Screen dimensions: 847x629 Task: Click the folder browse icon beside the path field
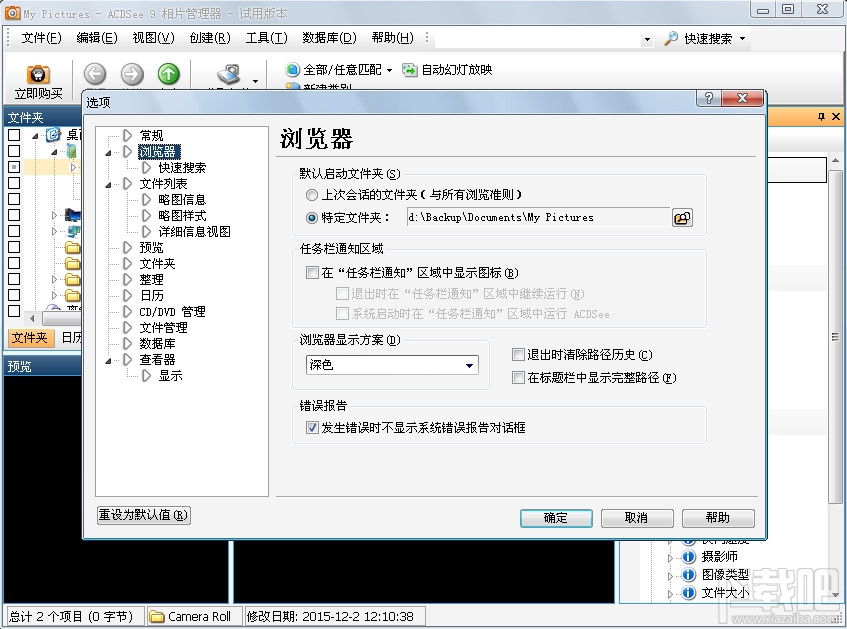coord(682,217)
